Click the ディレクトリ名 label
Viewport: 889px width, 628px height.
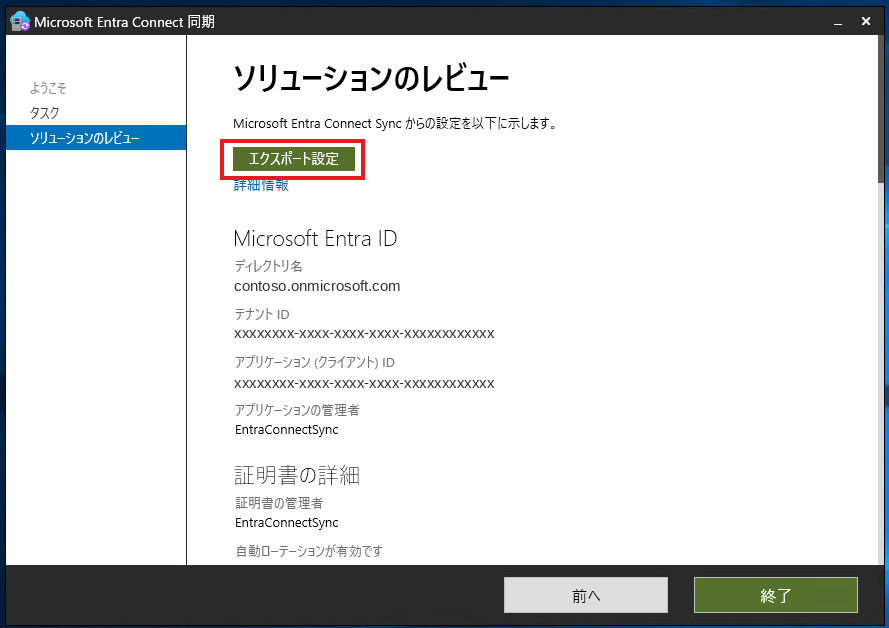268,266
